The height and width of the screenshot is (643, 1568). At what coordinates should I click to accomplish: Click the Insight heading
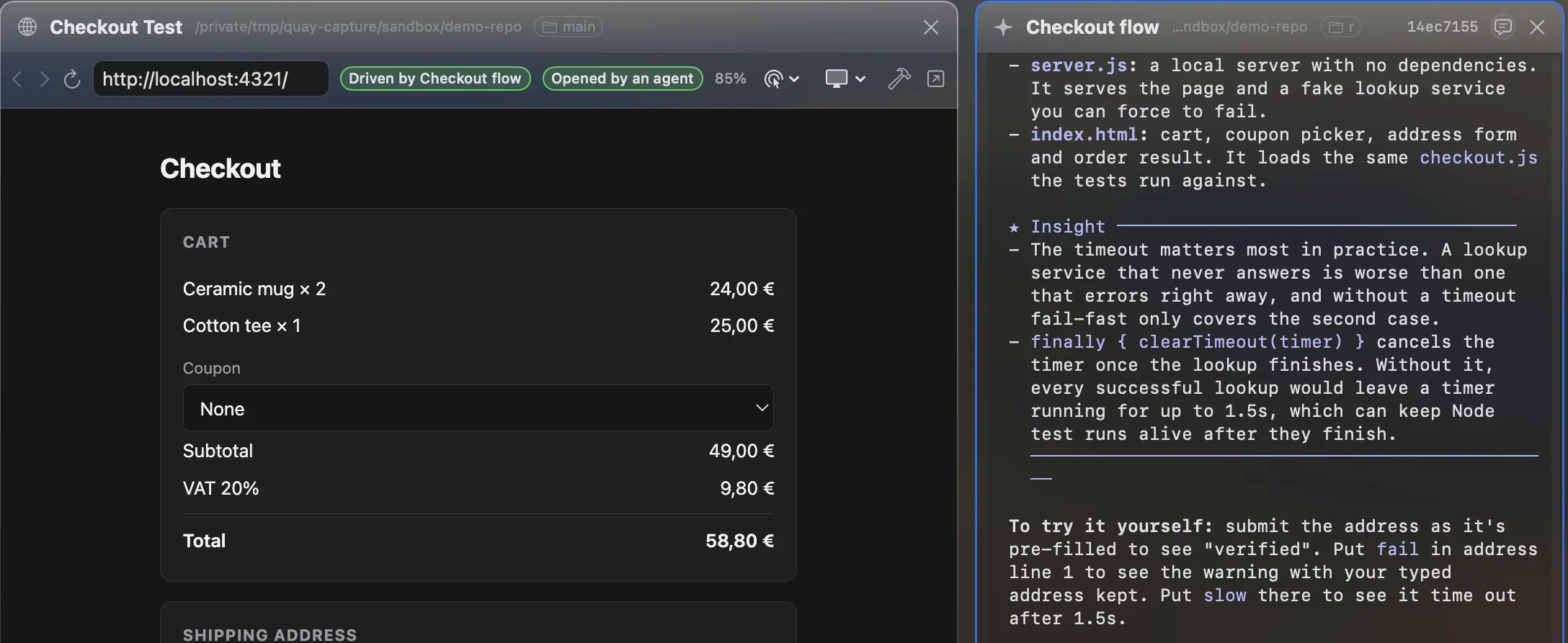coord(1067,227)
